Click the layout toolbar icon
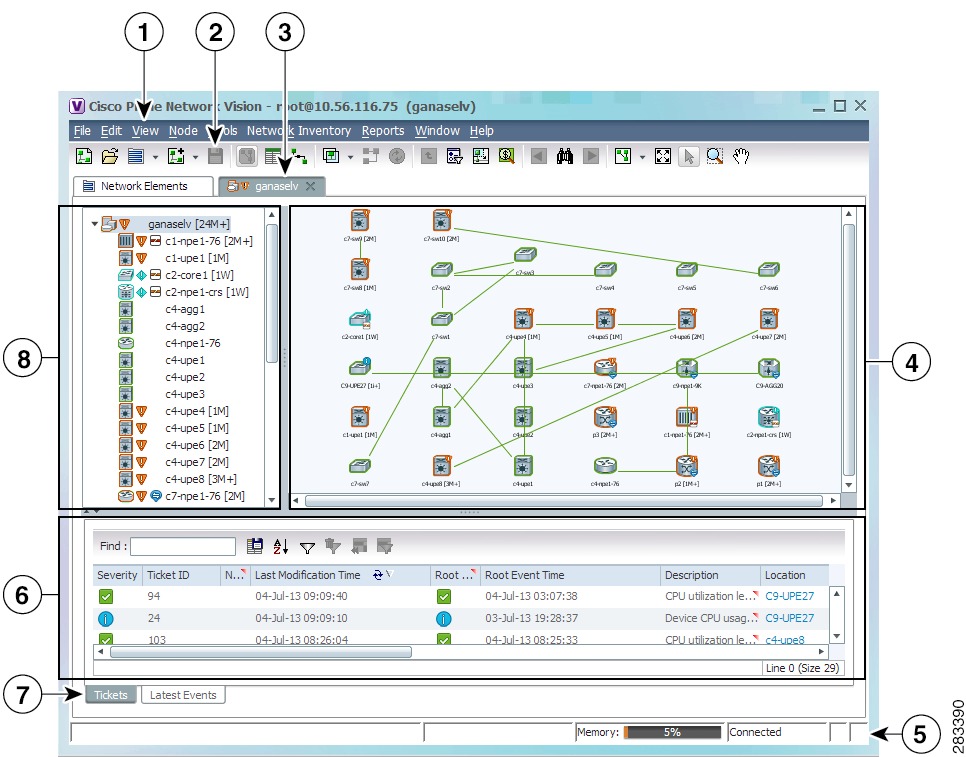This screenshot has width=966, height=757. (623, 156)
